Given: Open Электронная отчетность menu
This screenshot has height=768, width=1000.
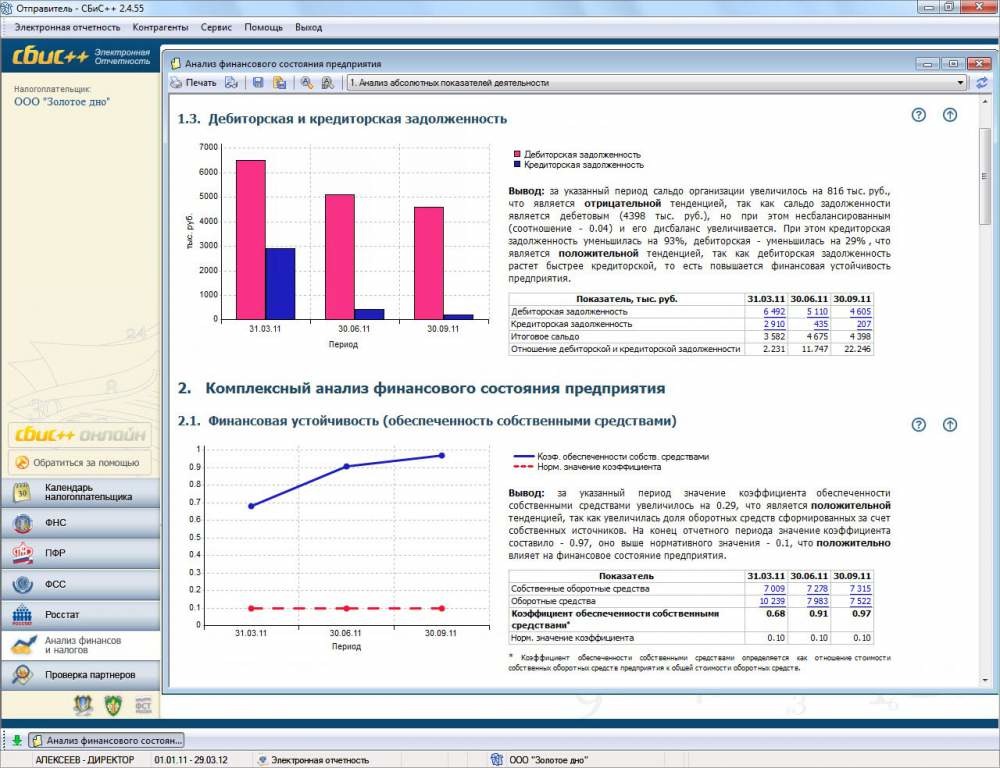Looking at the screenshot, I should 68,27.
